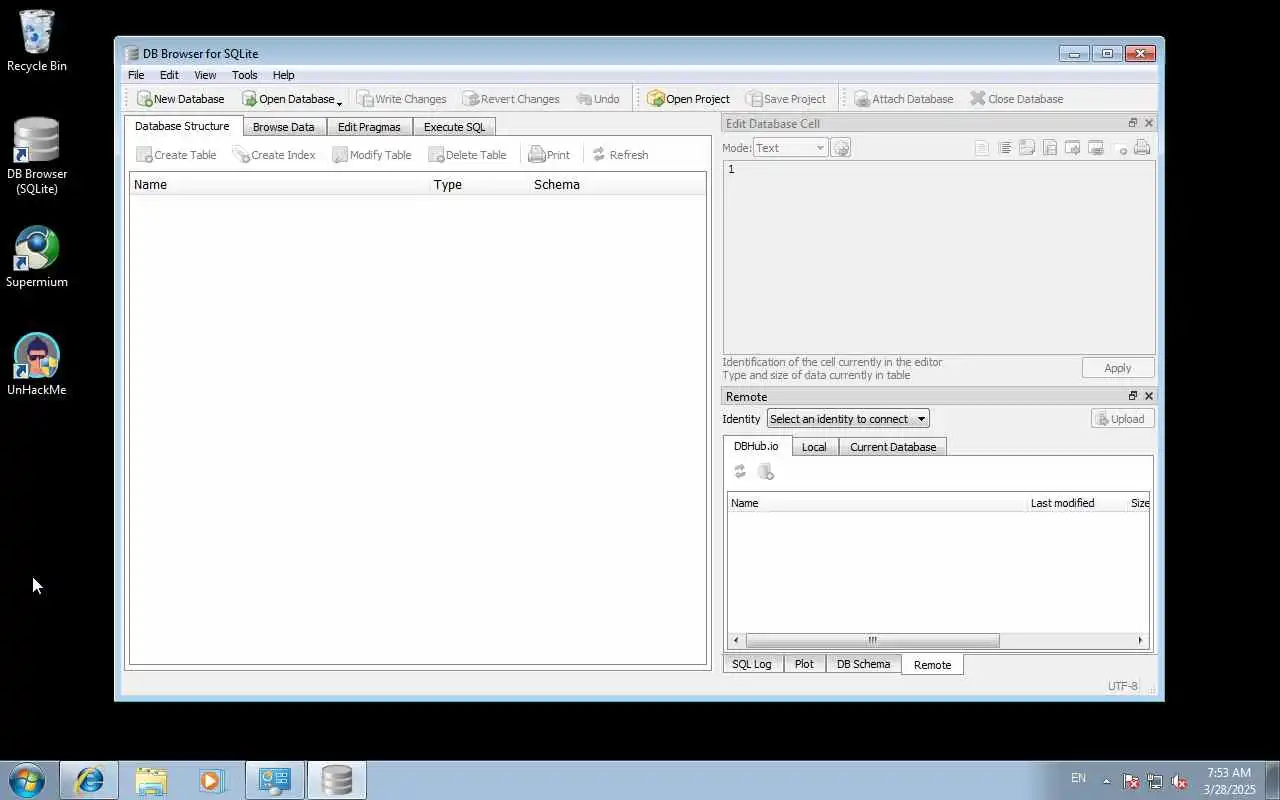Open the Tools menu
1280x800 pixels.
245,75
